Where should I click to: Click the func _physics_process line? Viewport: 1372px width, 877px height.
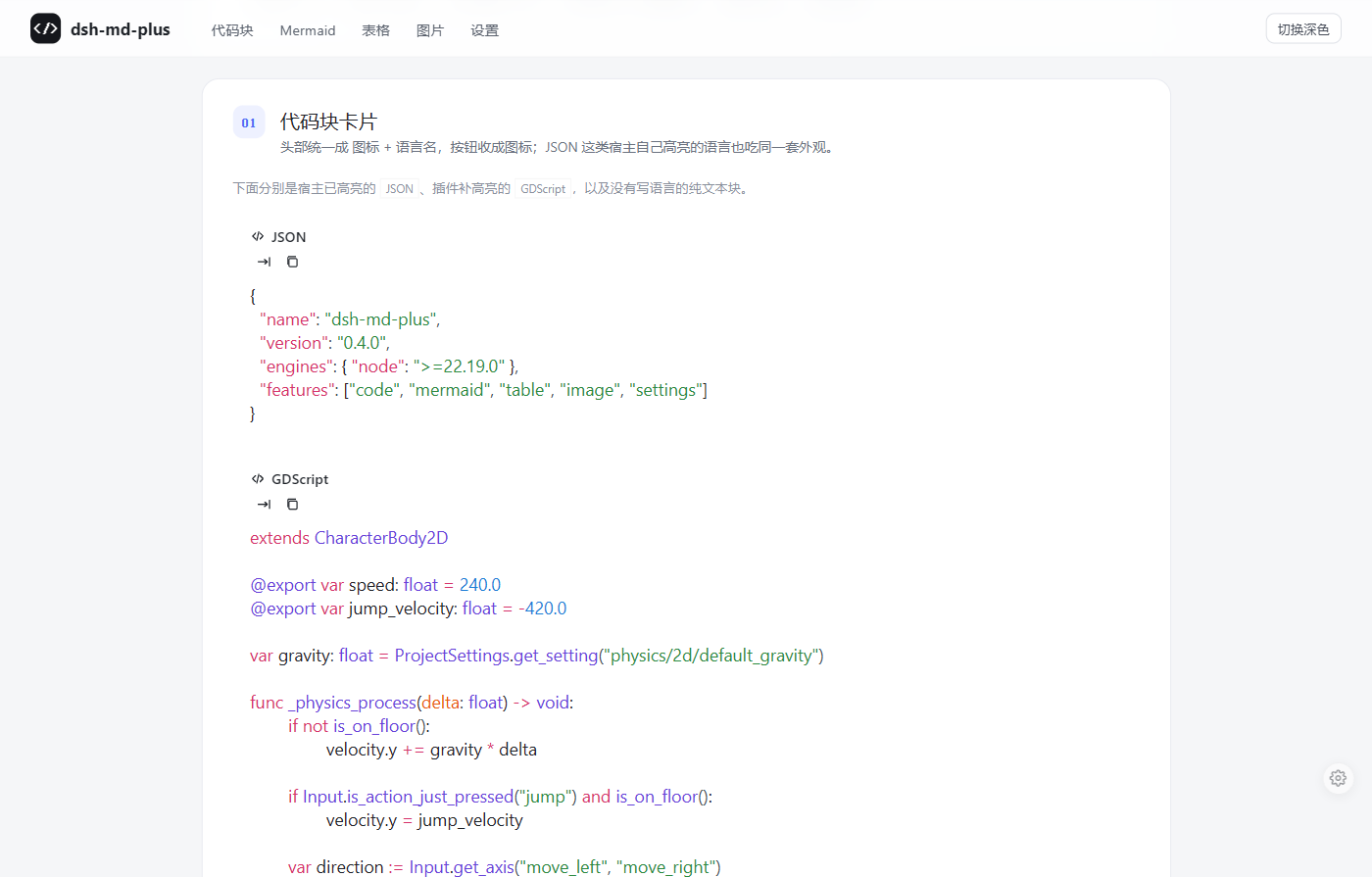[x=412, y=703]
